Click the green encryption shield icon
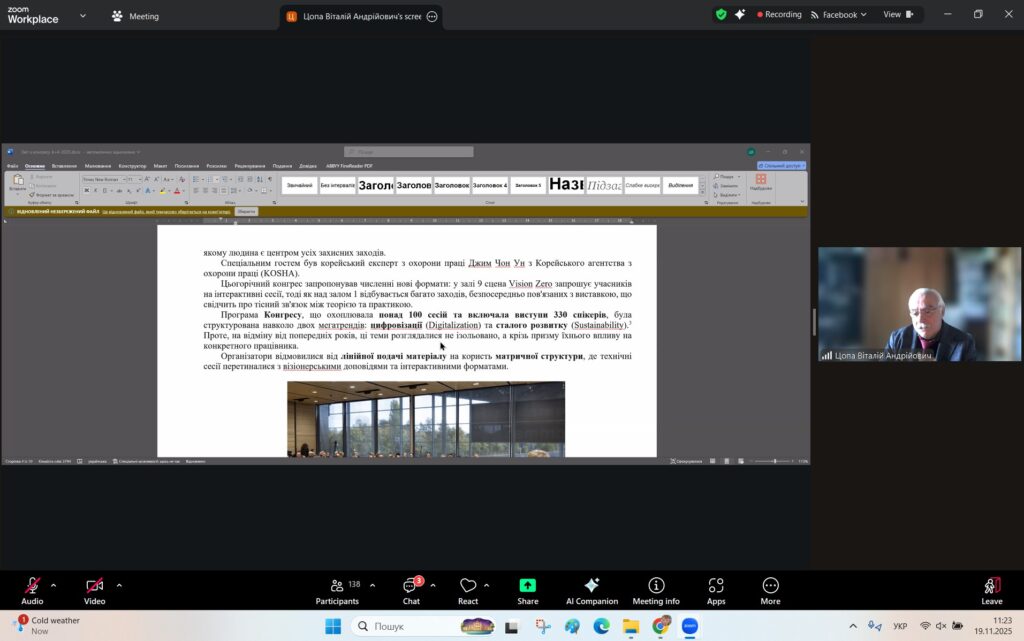 click(x=721, y=15)
